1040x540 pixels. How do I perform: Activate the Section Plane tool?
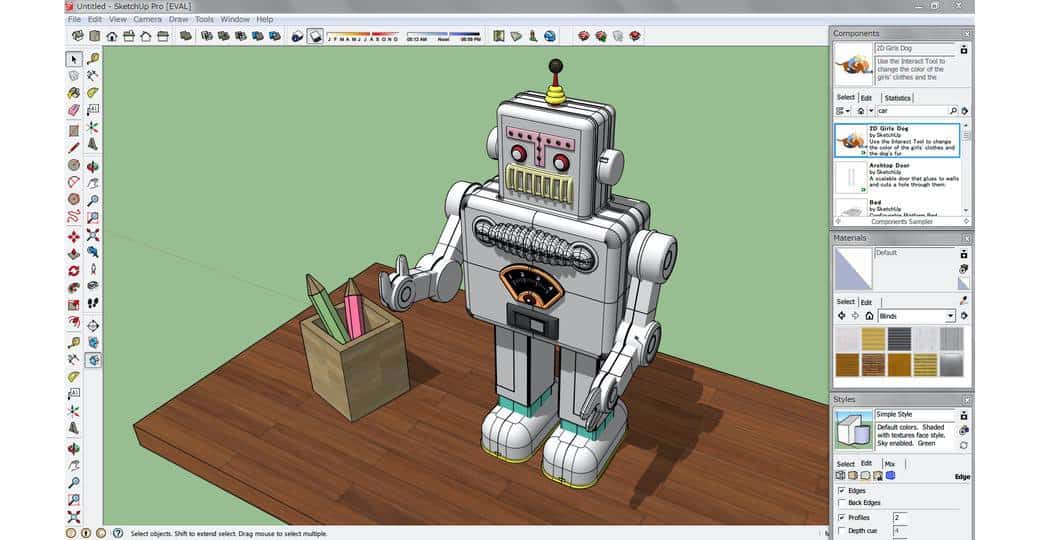(93, 326)
